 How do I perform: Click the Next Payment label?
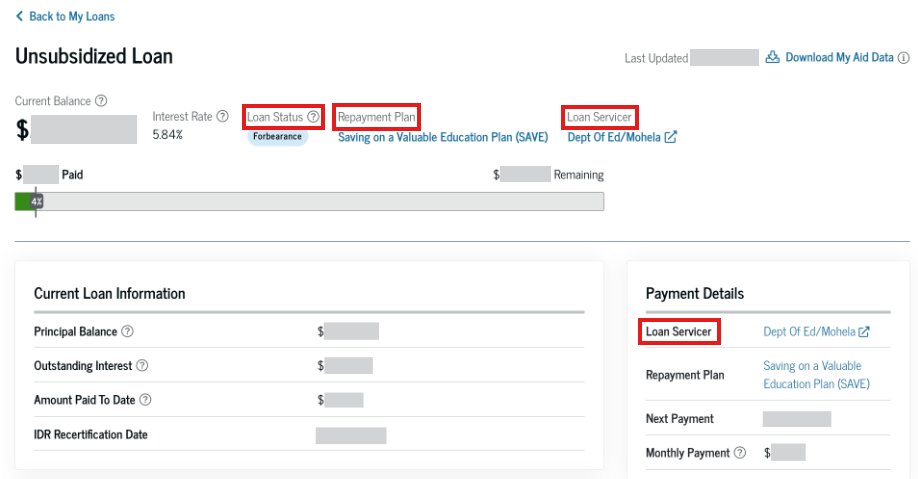(x=680, y=419)
